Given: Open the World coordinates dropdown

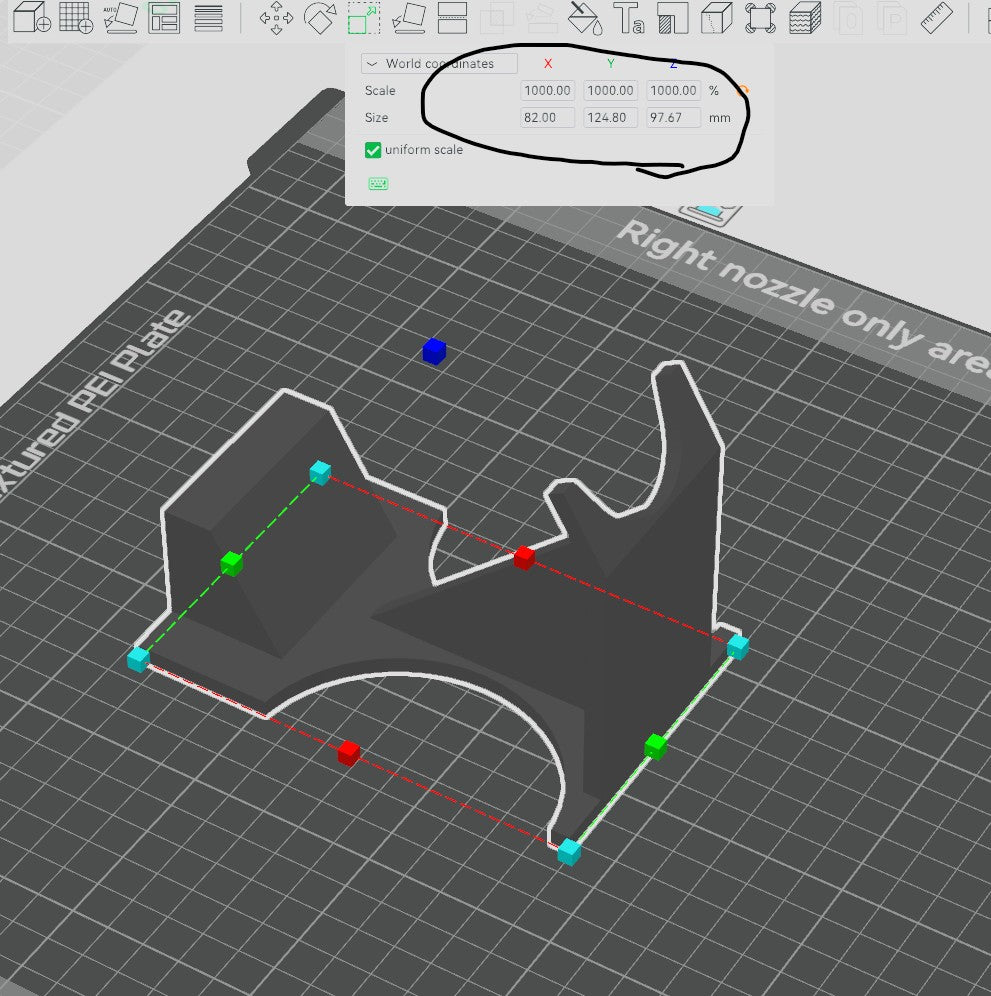Looking at the screenshot, I should click(439, 64).
